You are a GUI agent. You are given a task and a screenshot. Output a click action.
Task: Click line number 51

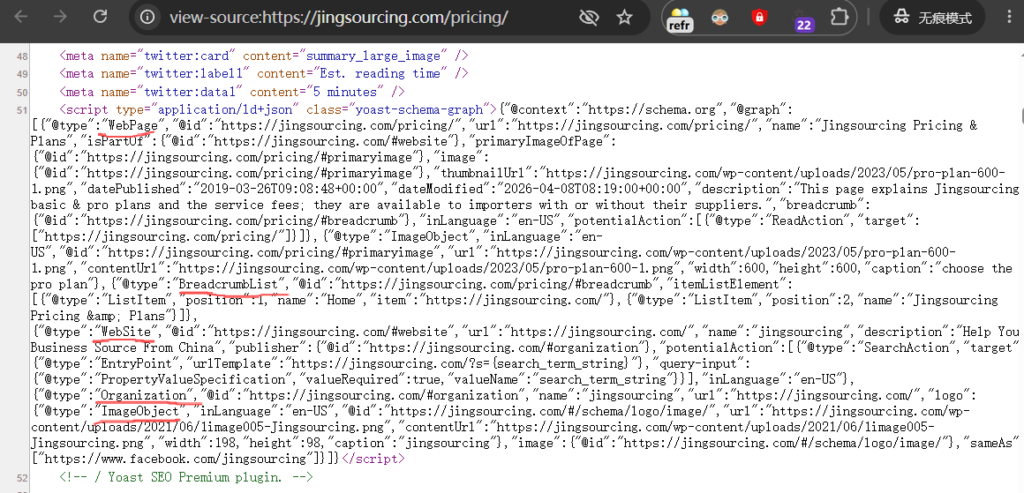[22, 110]
